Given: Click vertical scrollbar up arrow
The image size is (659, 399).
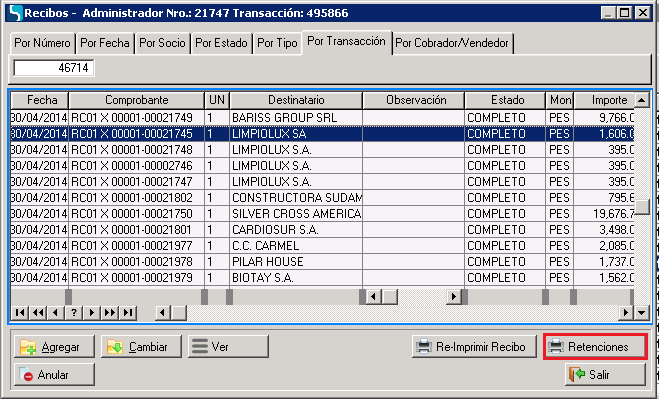Looking at the screenshot, I should tap(642, 100).
